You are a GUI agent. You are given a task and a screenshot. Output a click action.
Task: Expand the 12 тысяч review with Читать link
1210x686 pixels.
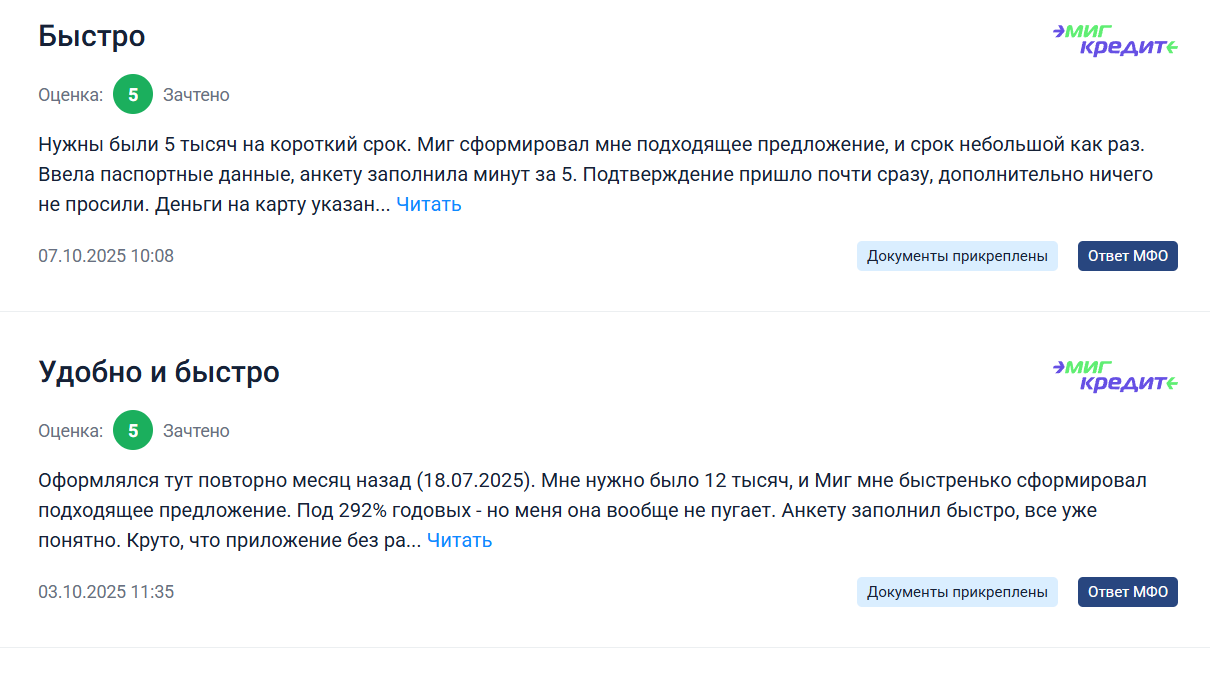[x=459, y=541]
